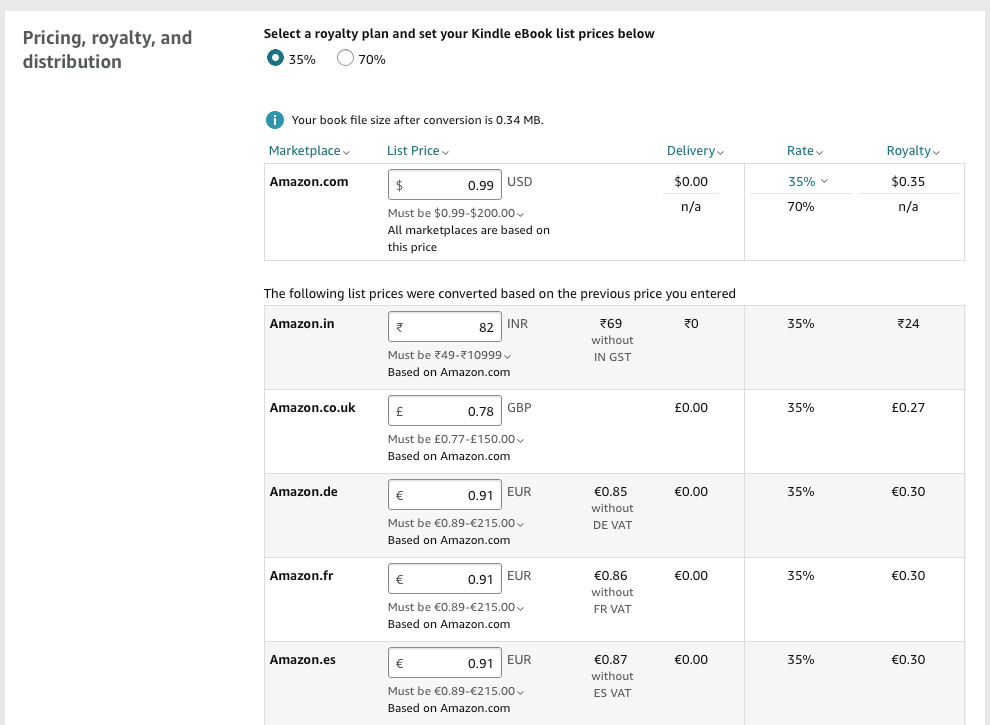990x725 pixels.
Task: Expand Amazon.fr price range requirements
Action: 520,606
